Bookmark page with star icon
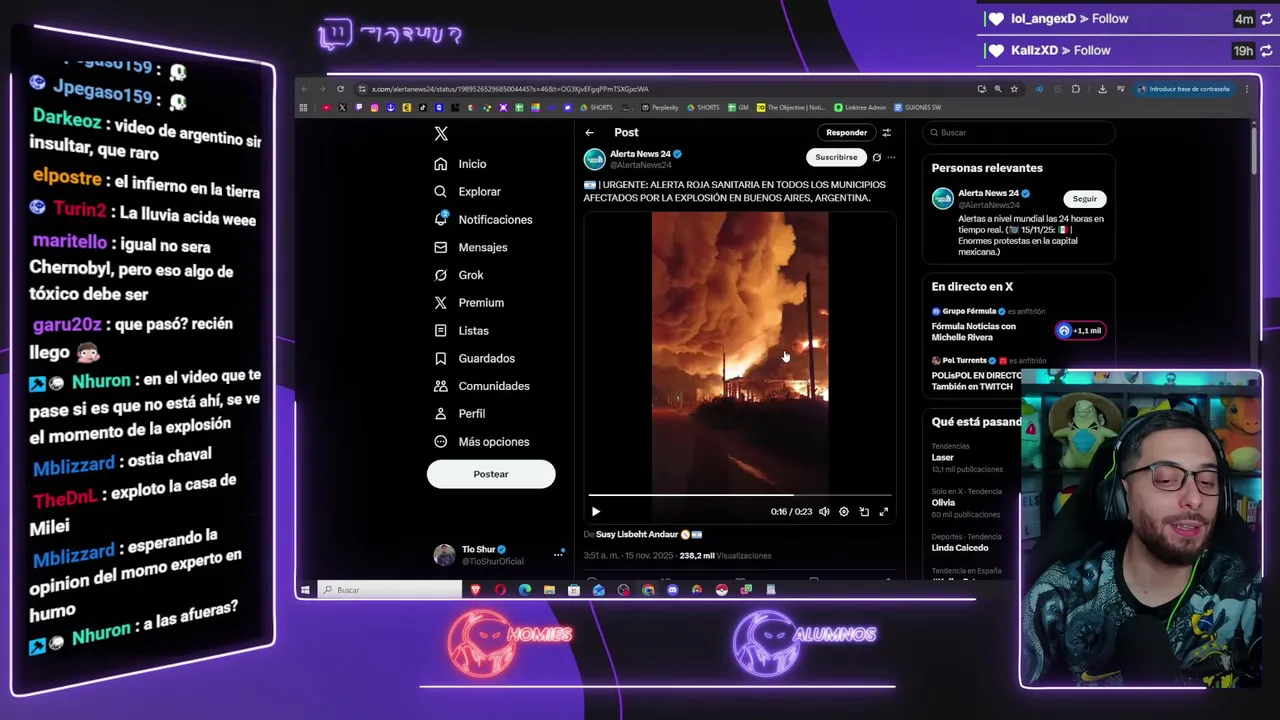Image resolution: width=1280 pixels, height=720 pixels. pos(1014,89)
